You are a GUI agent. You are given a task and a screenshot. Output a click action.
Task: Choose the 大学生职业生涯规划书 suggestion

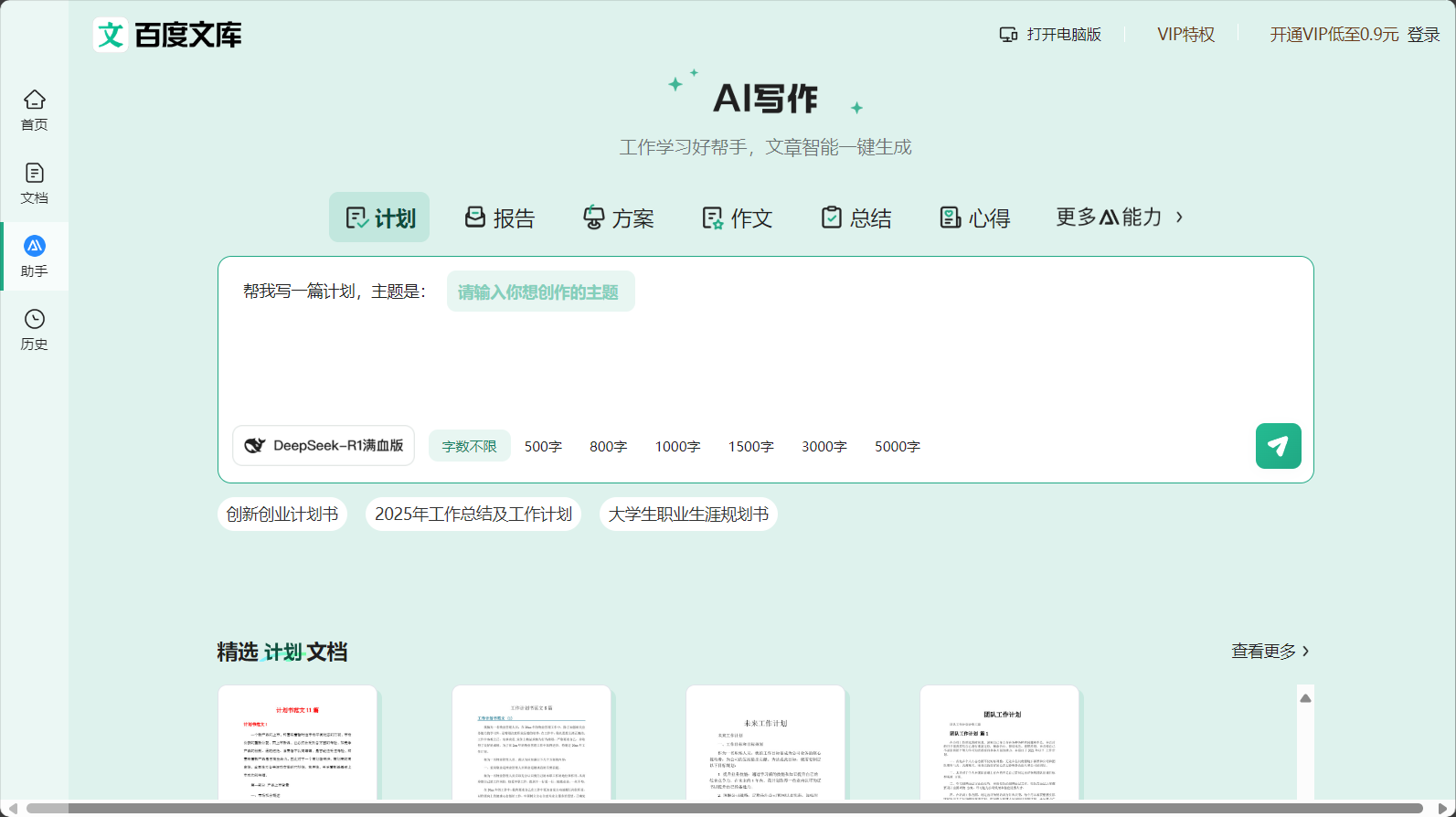[688, 515]
